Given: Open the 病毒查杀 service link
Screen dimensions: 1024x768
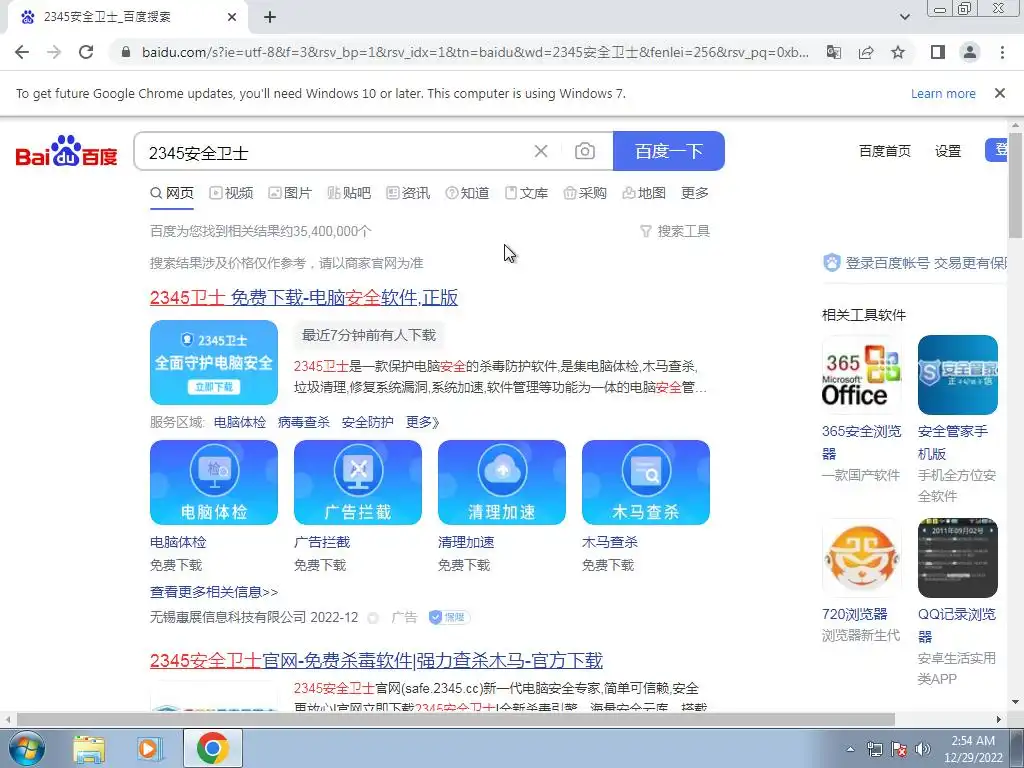Looking at the screenshot, I should [304, 423].
